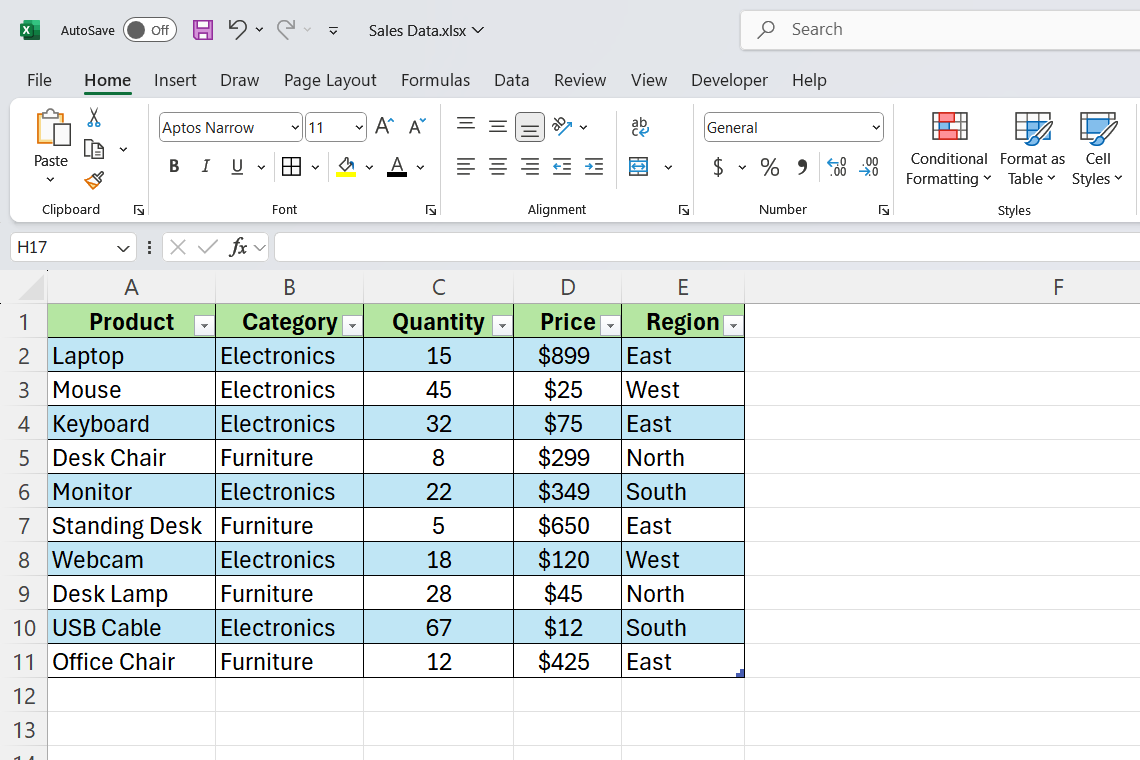Open the General number format dropdown
The height and width of the screenshot is (760, 1140).
[876, 127]
